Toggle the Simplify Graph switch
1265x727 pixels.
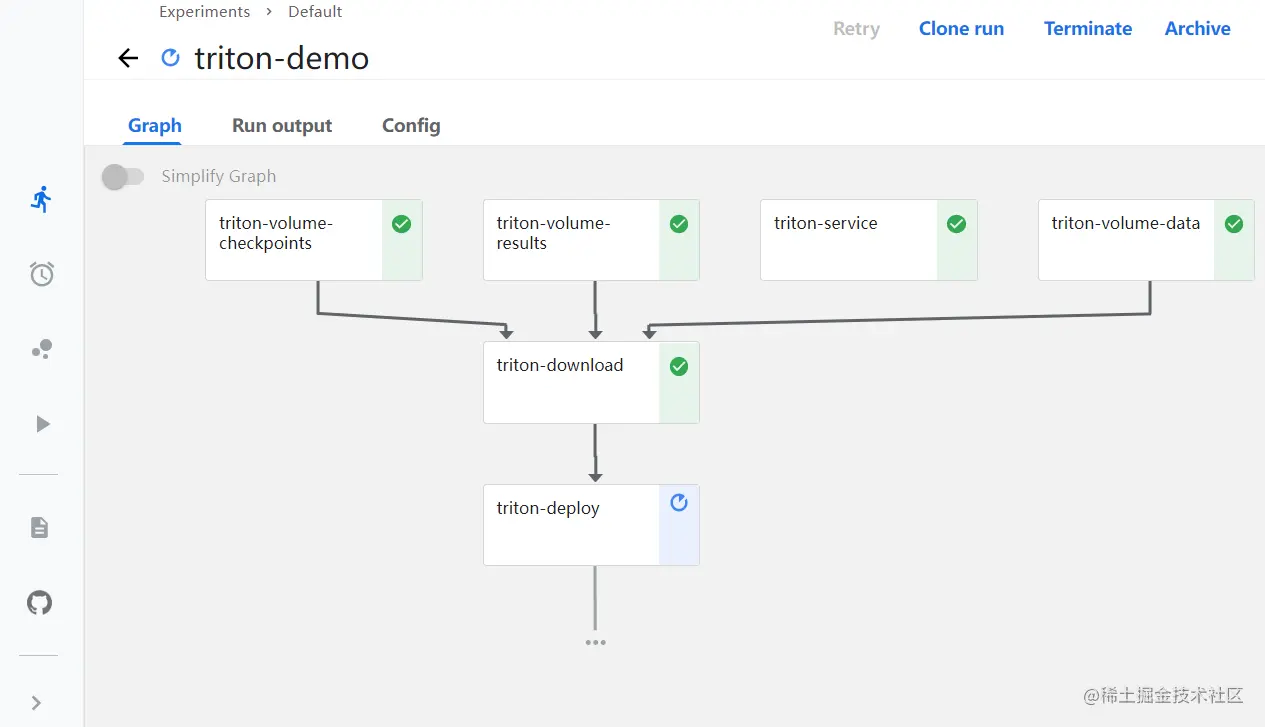pyautogui.click(x=123, y=177)
